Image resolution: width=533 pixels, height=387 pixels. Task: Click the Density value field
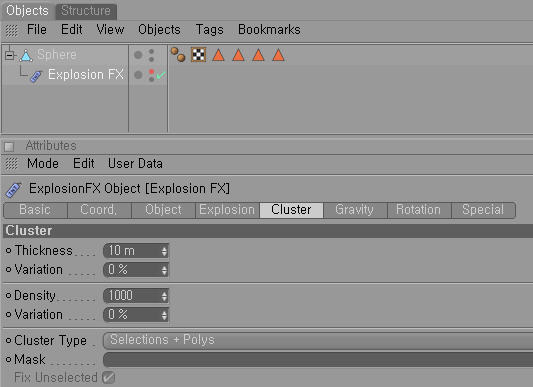(136, 296)
